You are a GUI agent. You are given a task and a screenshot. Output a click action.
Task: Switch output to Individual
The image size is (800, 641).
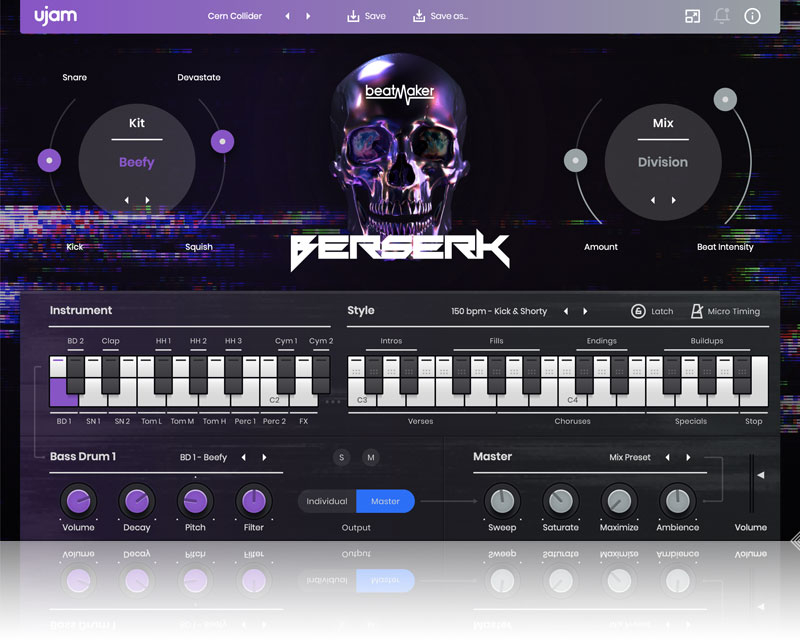pyautogui.click(x=327, y=501)
